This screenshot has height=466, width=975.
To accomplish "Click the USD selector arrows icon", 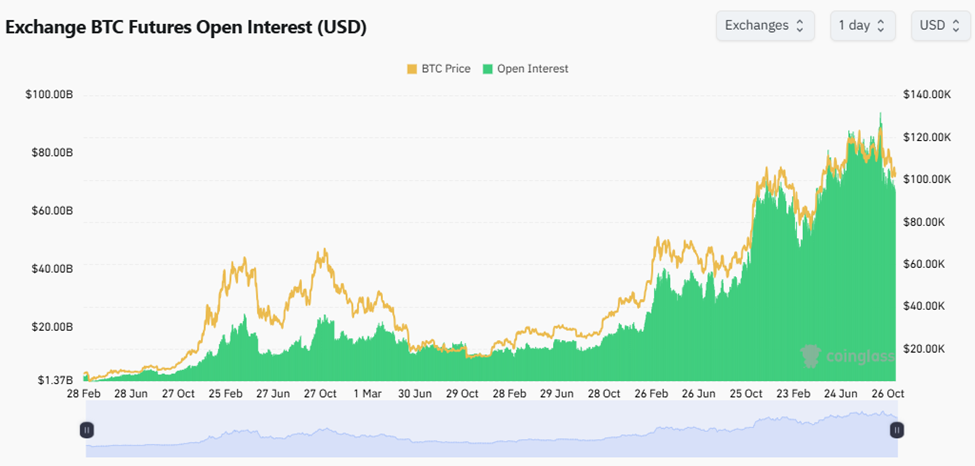I will (955, 26).
